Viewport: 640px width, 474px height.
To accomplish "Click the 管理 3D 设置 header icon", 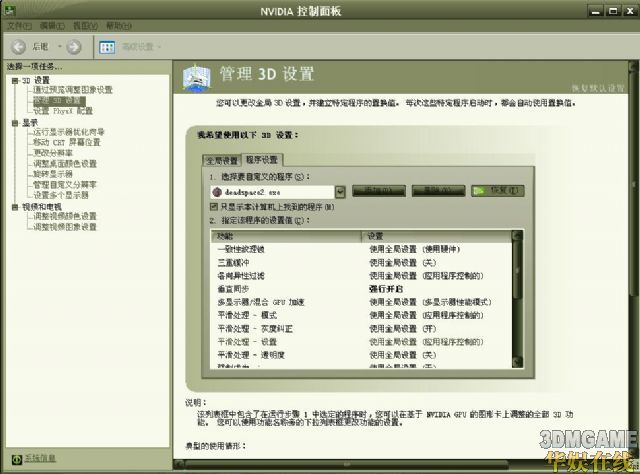I will 197,78.
